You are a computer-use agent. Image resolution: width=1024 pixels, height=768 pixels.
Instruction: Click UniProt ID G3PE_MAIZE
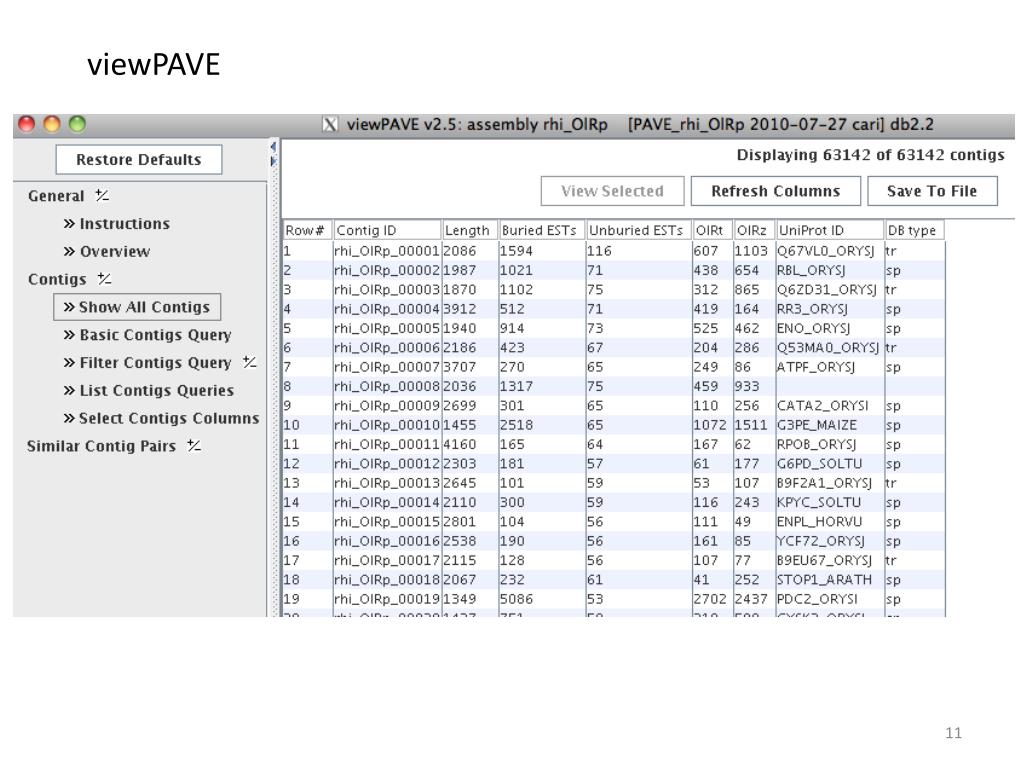816,425
